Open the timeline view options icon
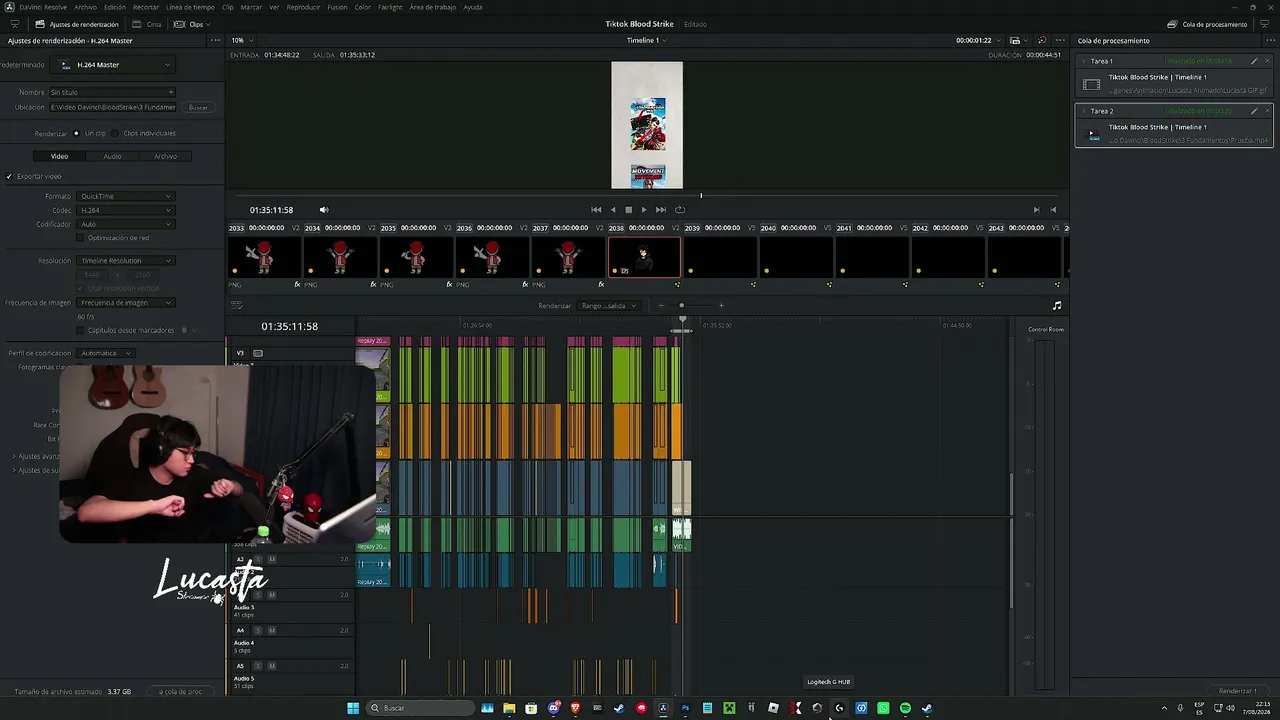 coord(237,306)
